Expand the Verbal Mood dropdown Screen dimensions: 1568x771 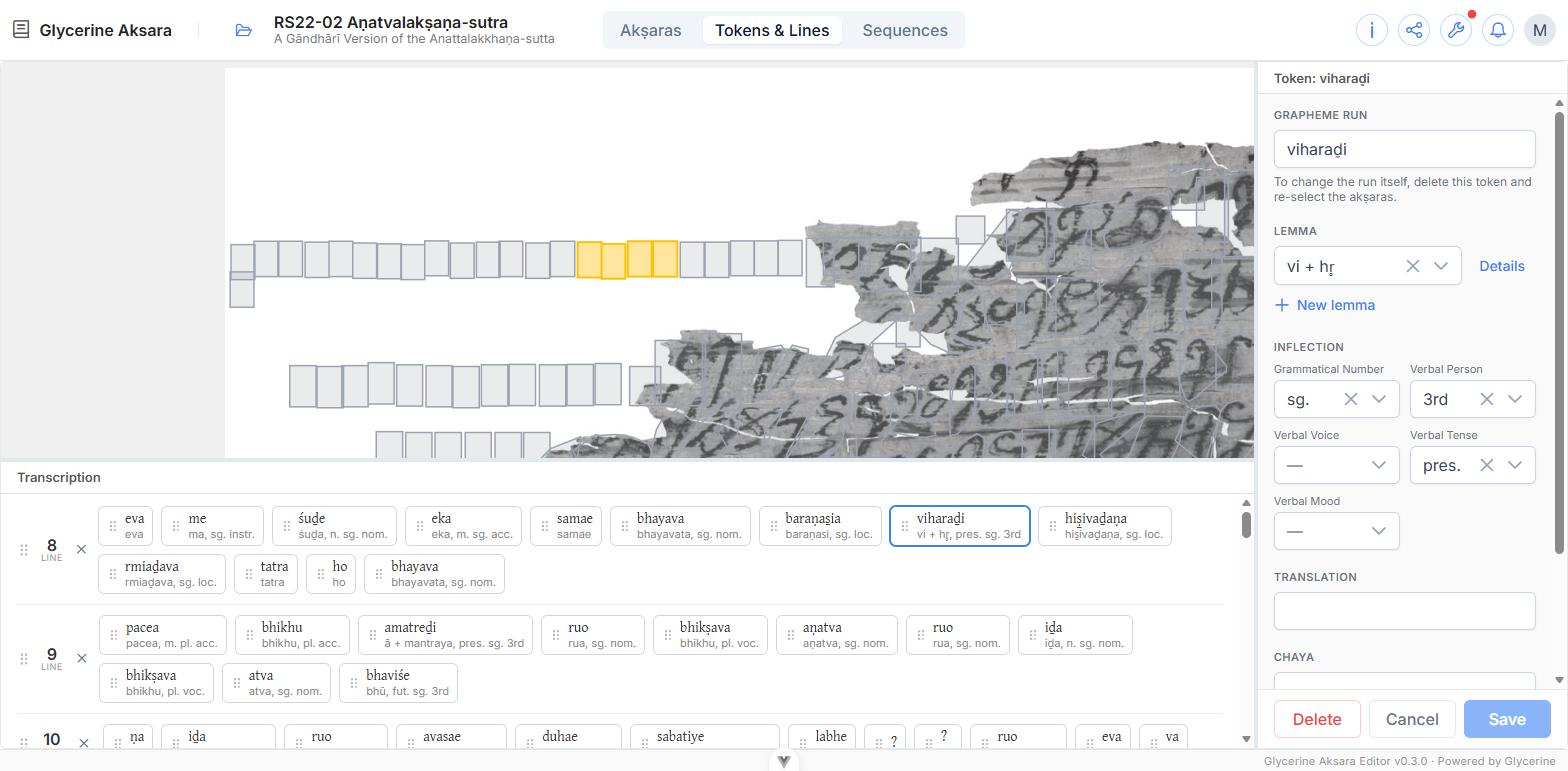(x=1336, y=531)
